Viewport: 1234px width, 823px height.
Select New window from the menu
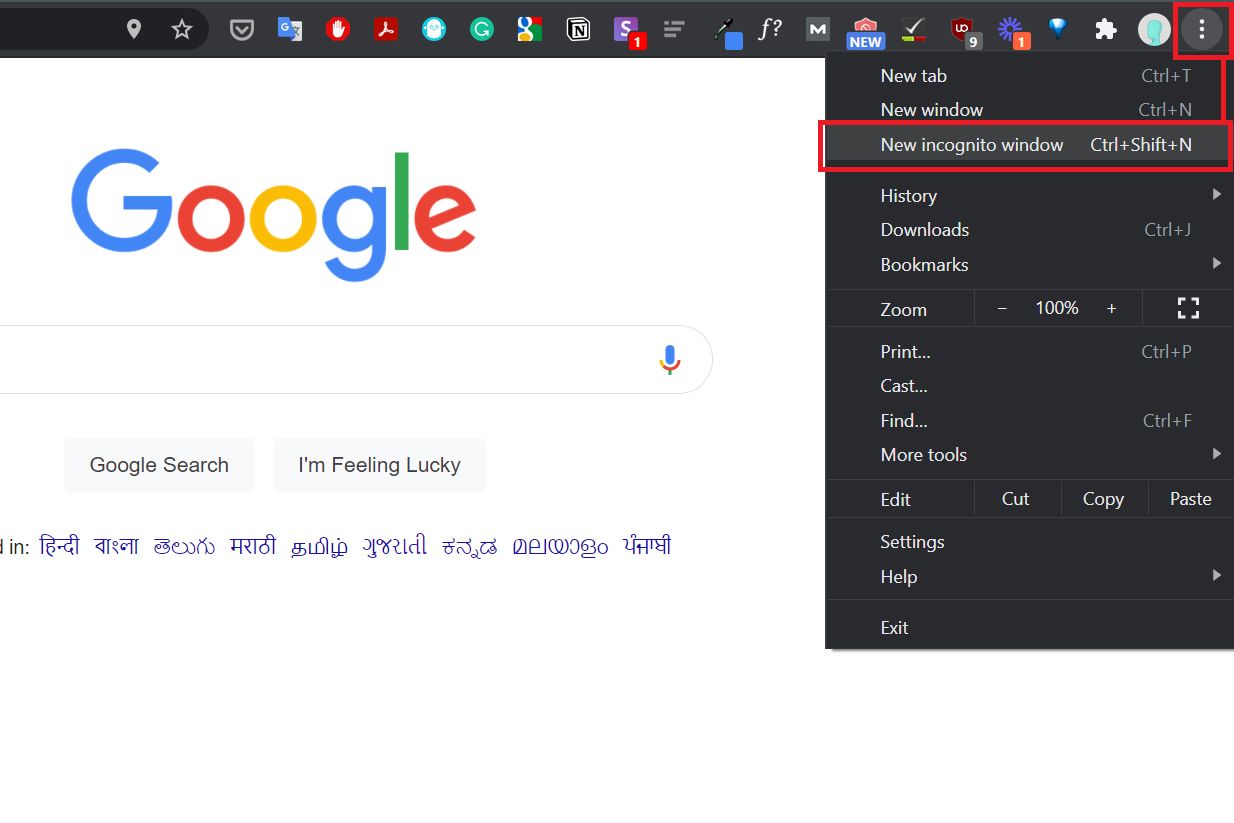[x=1029, y=109]
